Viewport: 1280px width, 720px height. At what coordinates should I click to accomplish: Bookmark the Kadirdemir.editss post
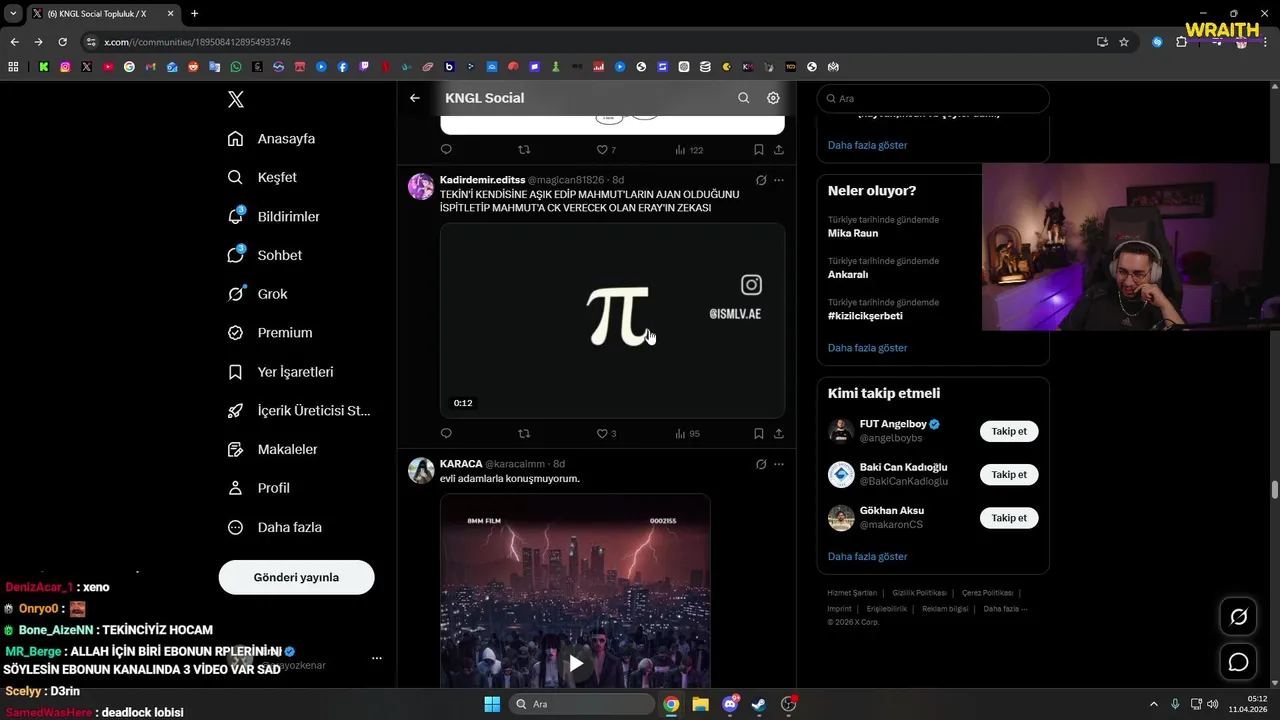coord(759,434)
